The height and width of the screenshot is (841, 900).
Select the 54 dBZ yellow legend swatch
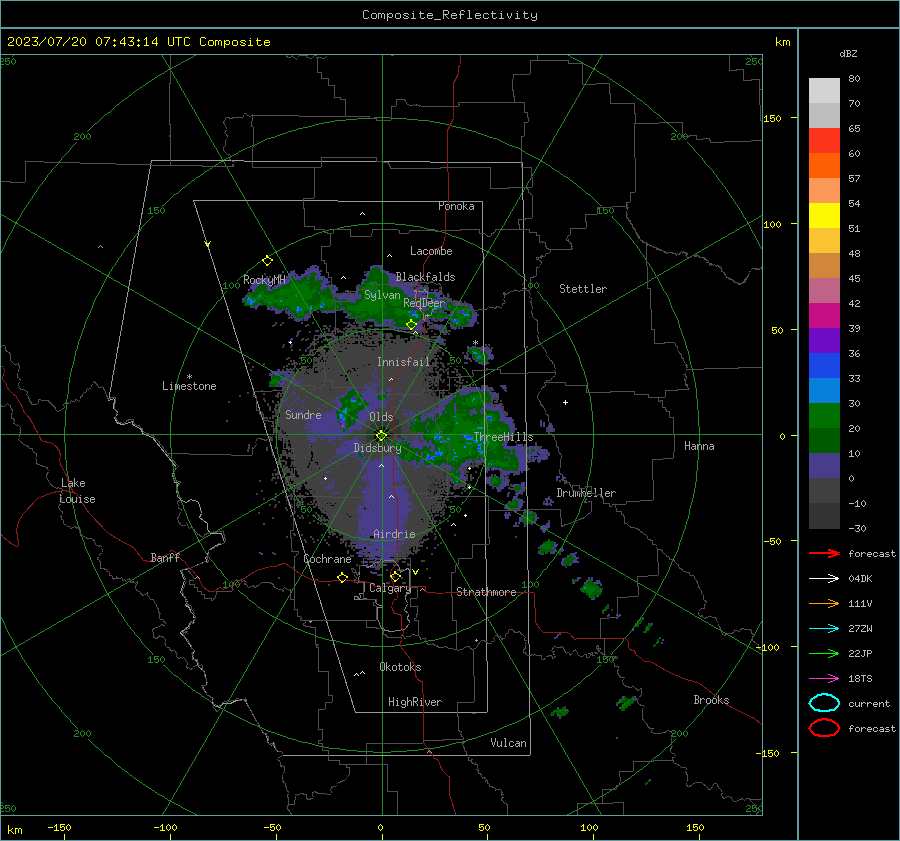(x=824, y=215)
